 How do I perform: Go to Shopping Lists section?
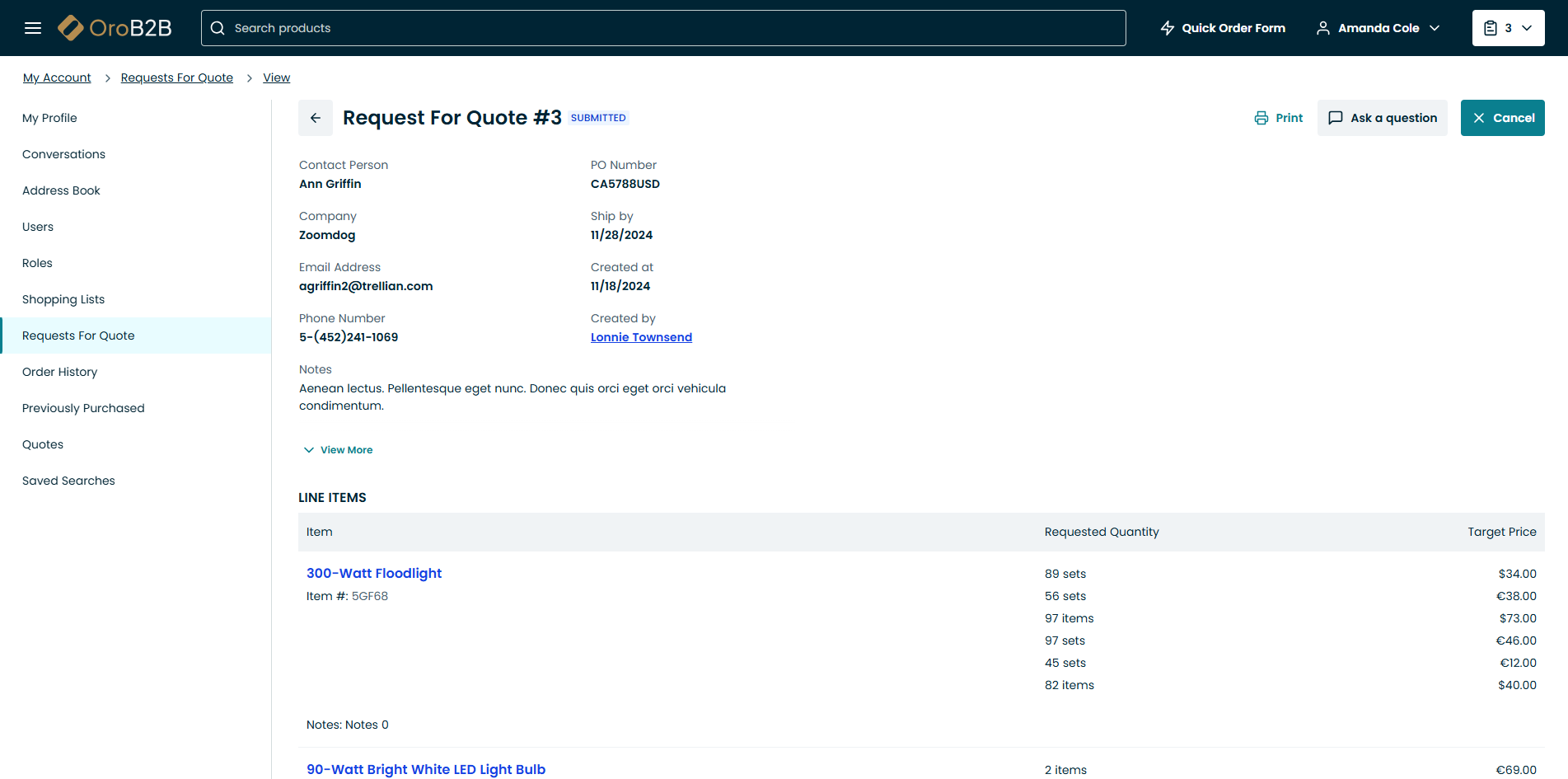point(63,299)
